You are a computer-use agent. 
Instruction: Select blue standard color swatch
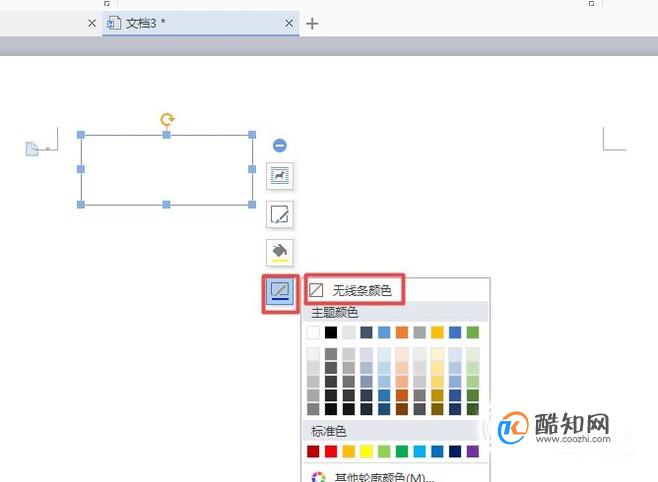click(437, 451)
